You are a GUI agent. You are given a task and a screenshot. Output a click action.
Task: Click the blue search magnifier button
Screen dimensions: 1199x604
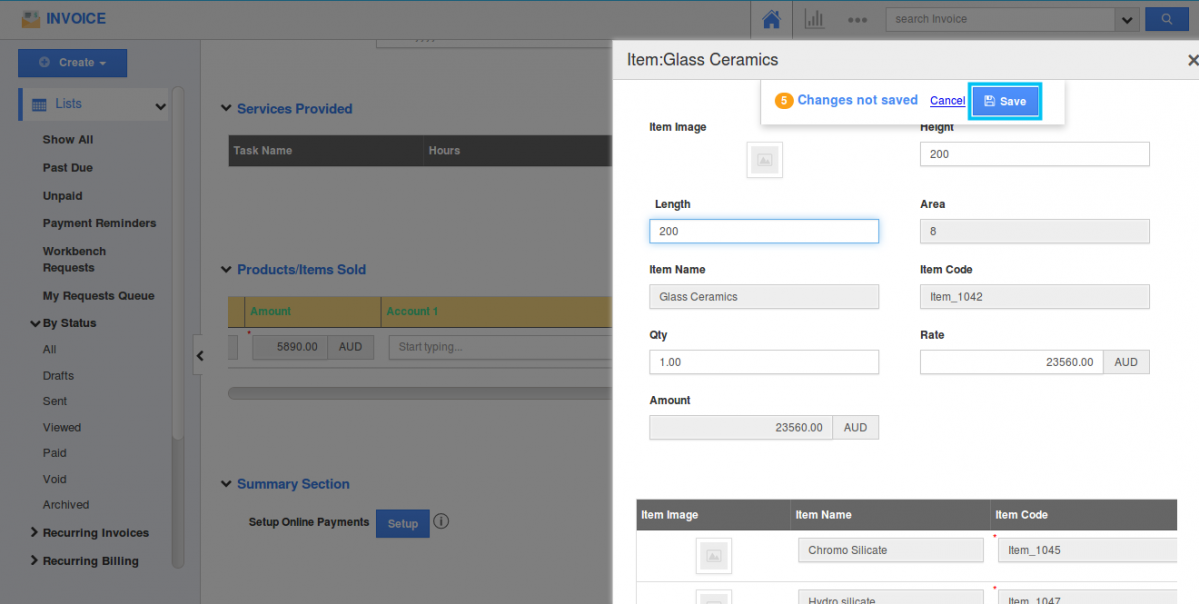pyautogui.click(x=1166, y=19)
